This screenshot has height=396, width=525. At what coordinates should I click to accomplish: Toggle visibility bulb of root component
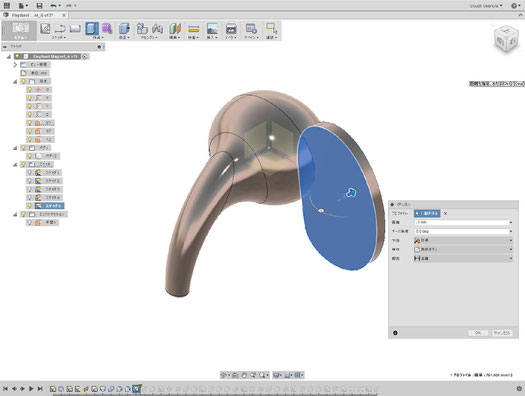tap(17, 56)
